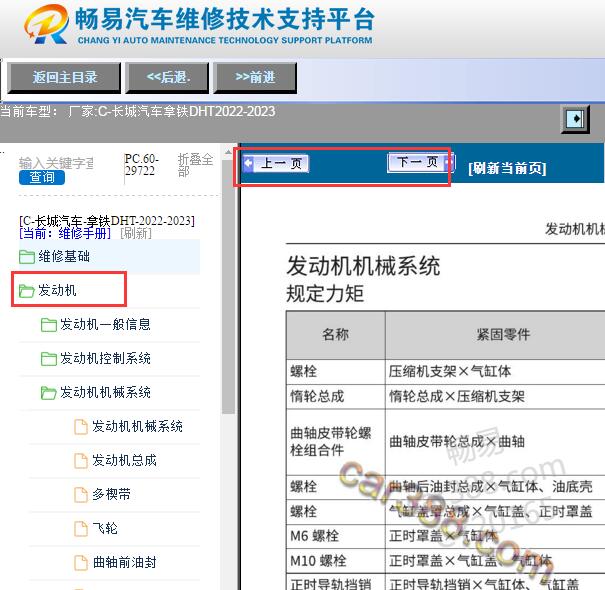Image resolution: width=605 pixels, height=590 pixels.
Task: Click the 当前：维修手册 link
Action: coord(65,233)
